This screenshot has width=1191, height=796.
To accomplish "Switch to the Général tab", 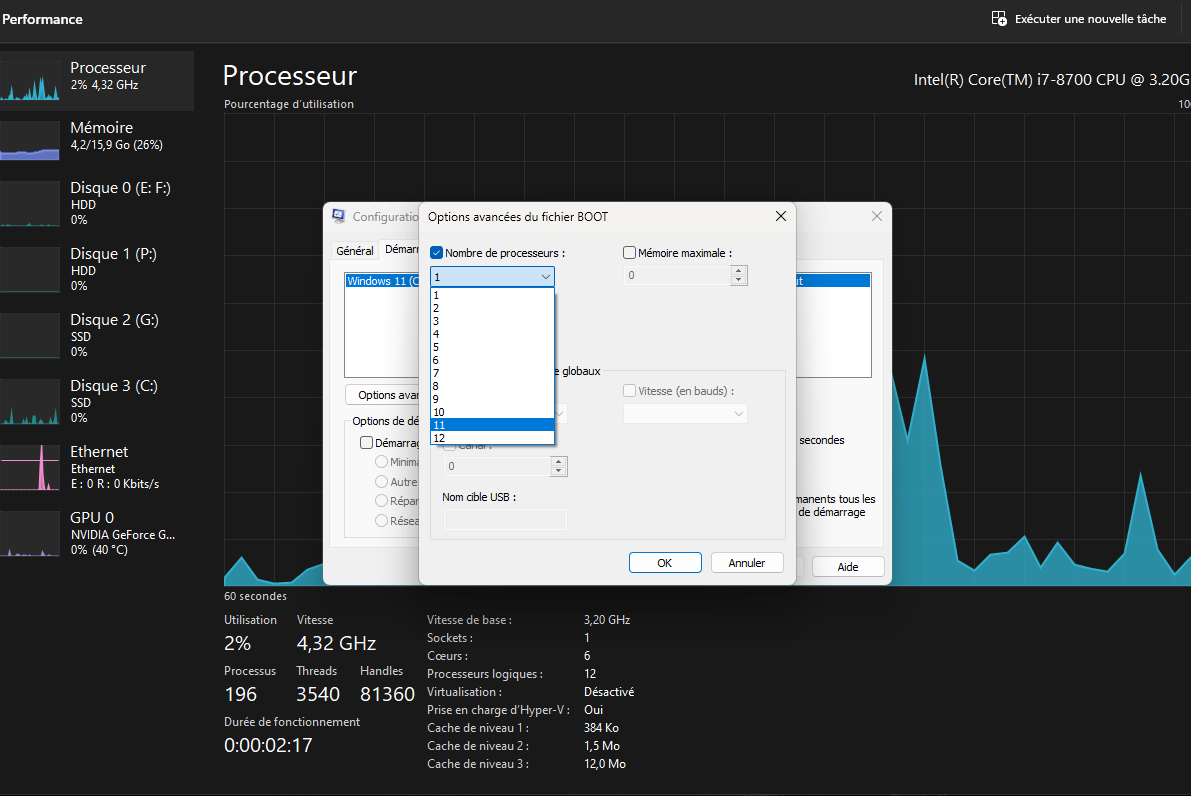I will [355, 250].
